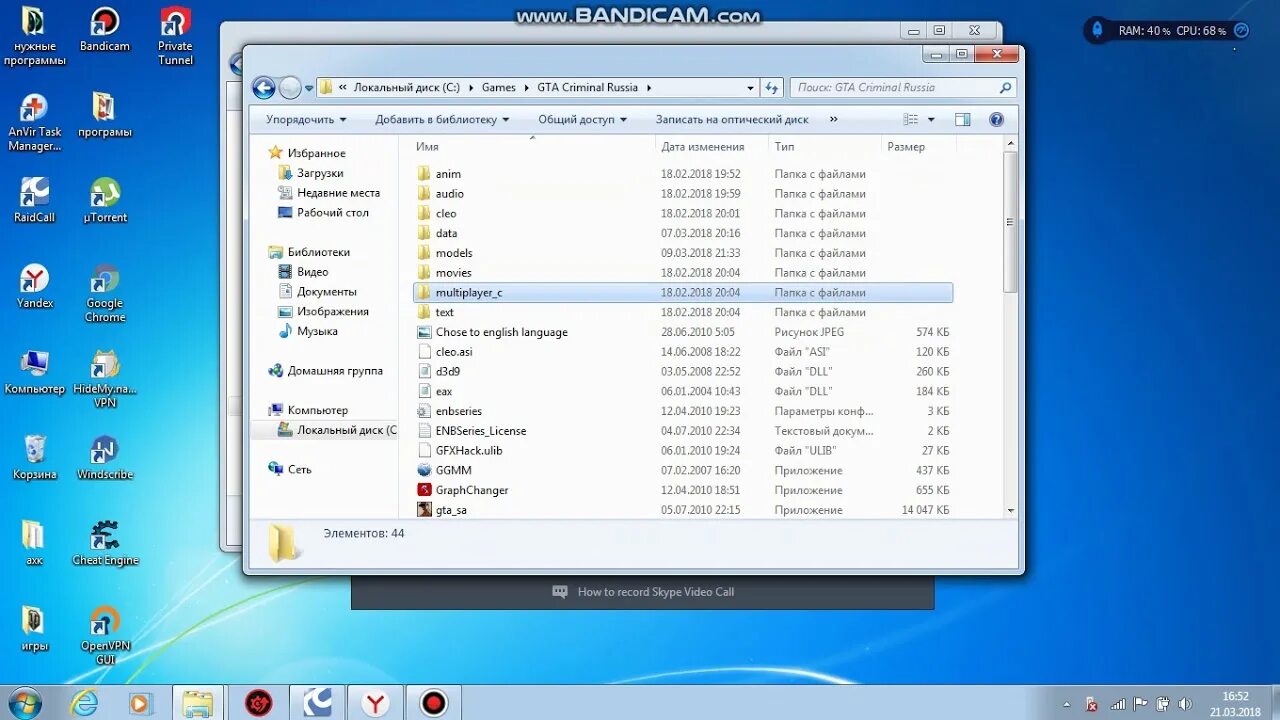
Task: Launch HideMy.name VPN shortcut
Action: (x=105, y=379)
